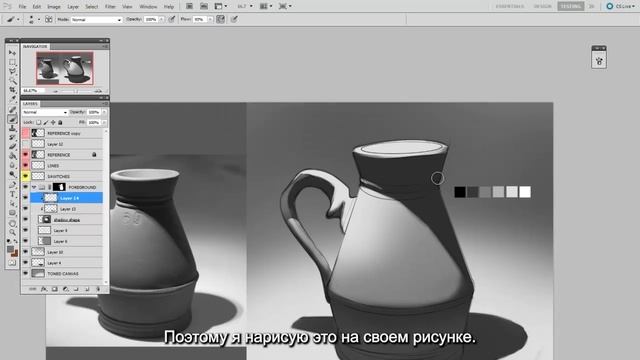Open the Window menu

pyautogui.click(x=148, y=7)
